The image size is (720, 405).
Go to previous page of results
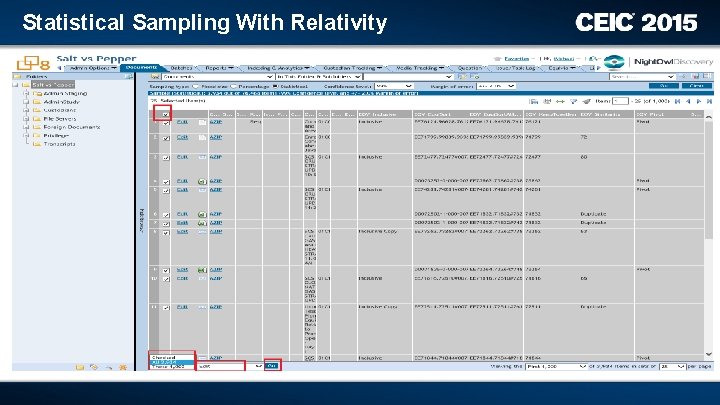click(x=688, y=101)
